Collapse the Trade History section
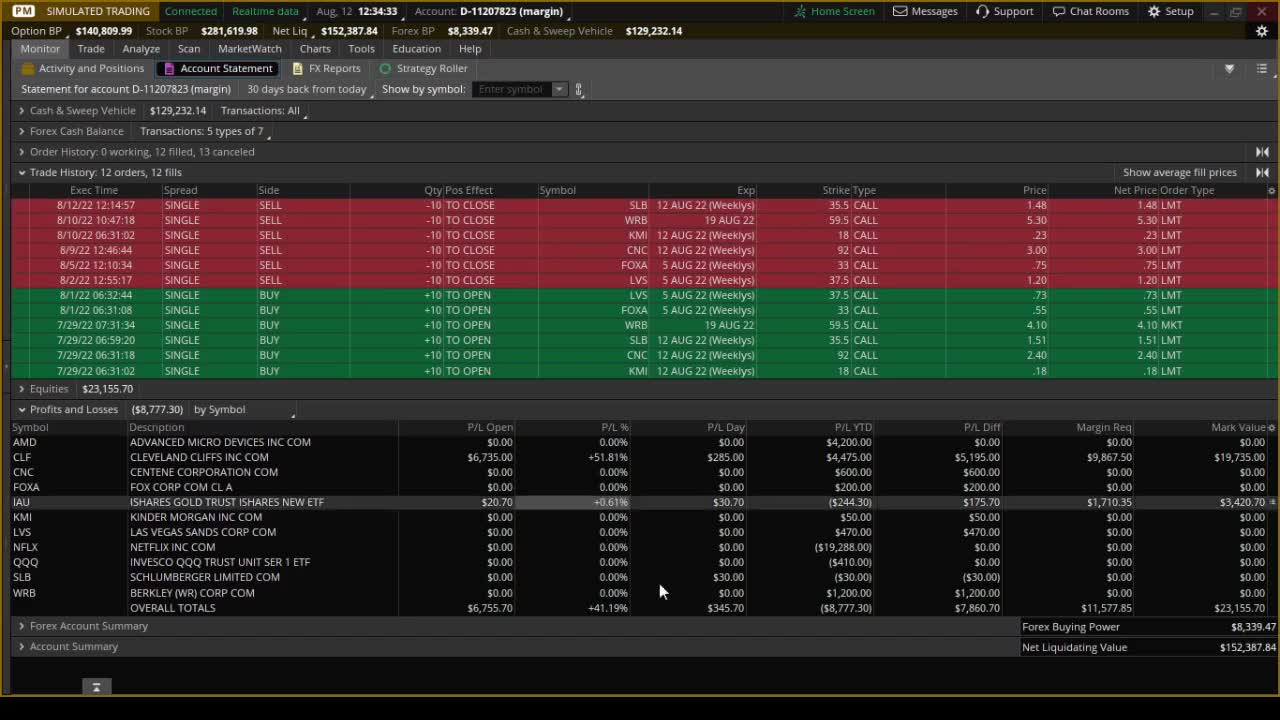Viewport: 1280px width, 720px height. [21, 172]
